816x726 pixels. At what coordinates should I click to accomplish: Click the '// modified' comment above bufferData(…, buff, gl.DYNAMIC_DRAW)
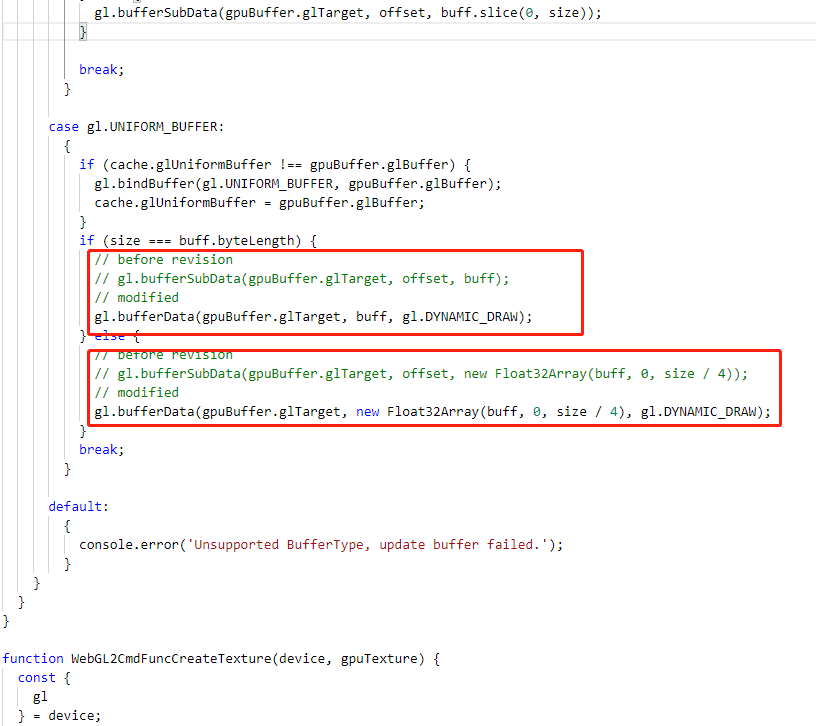point(136,297)
